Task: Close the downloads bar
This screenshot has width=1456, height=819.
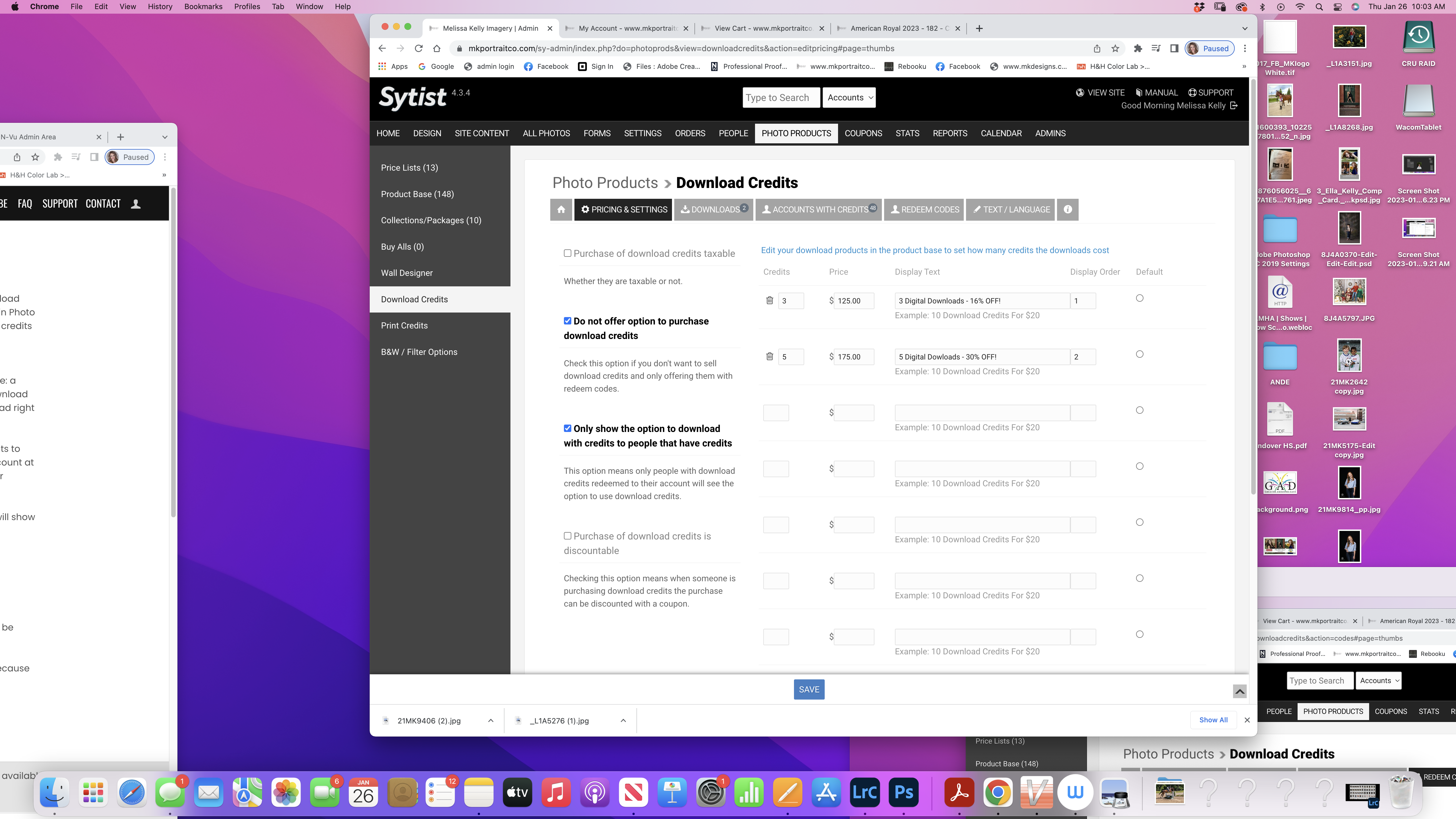Action: [x=1247, y=720]
